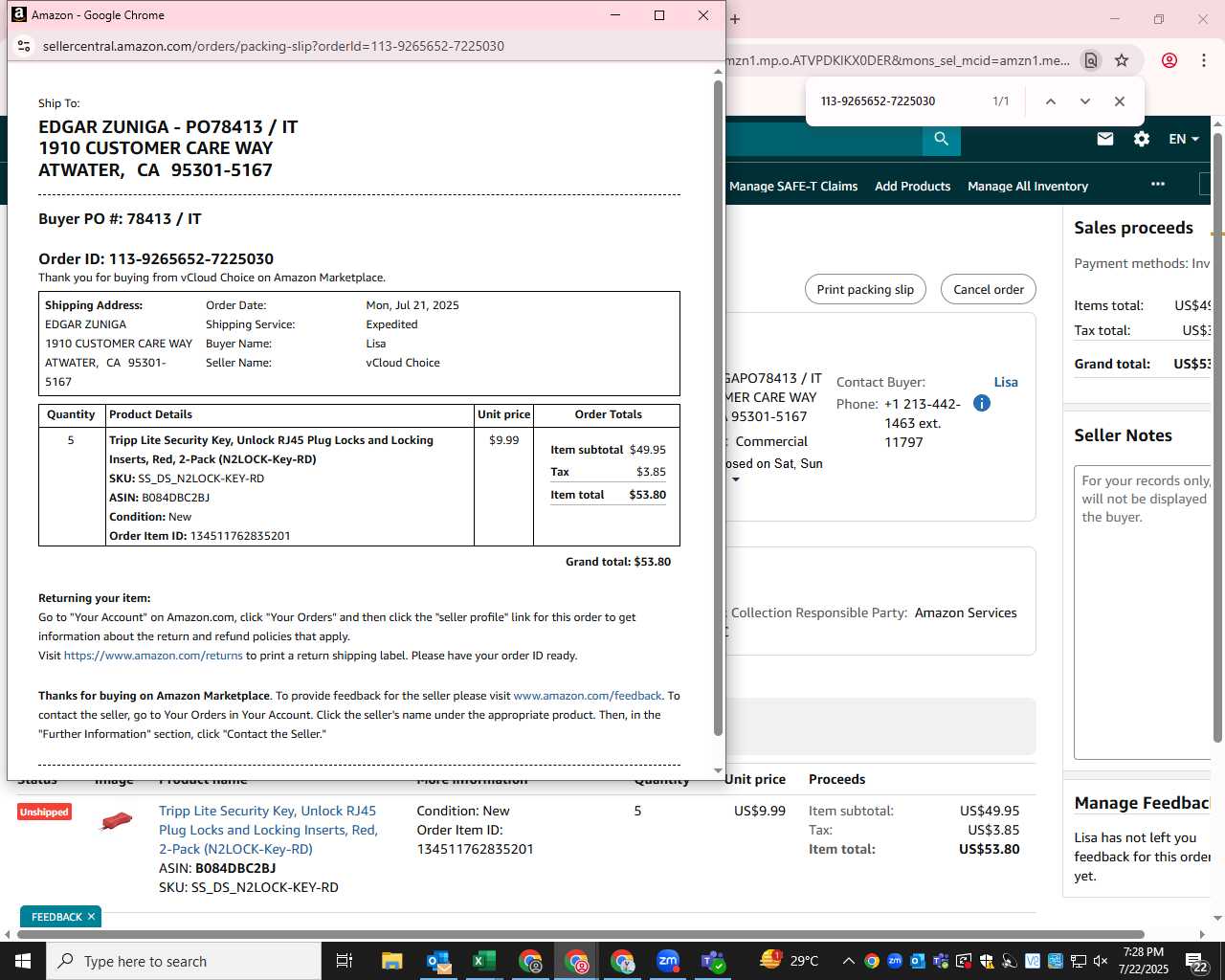The width and height of the screenshot is (1225, 980).
Task: Open the site information icon in popup address bar
Action: 25,46
